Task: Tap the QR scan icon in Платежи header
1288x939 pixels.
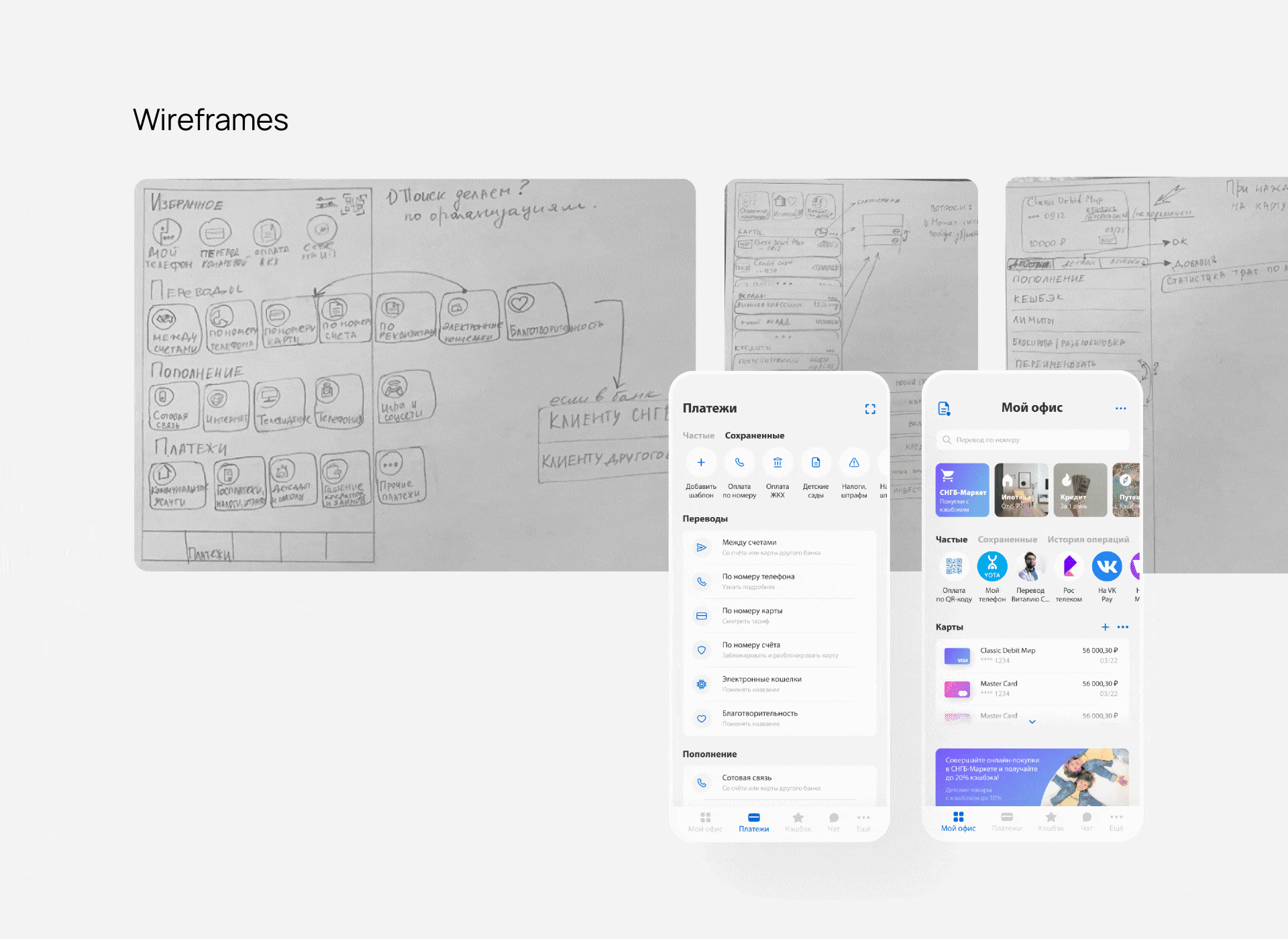Action: (870, 409)
